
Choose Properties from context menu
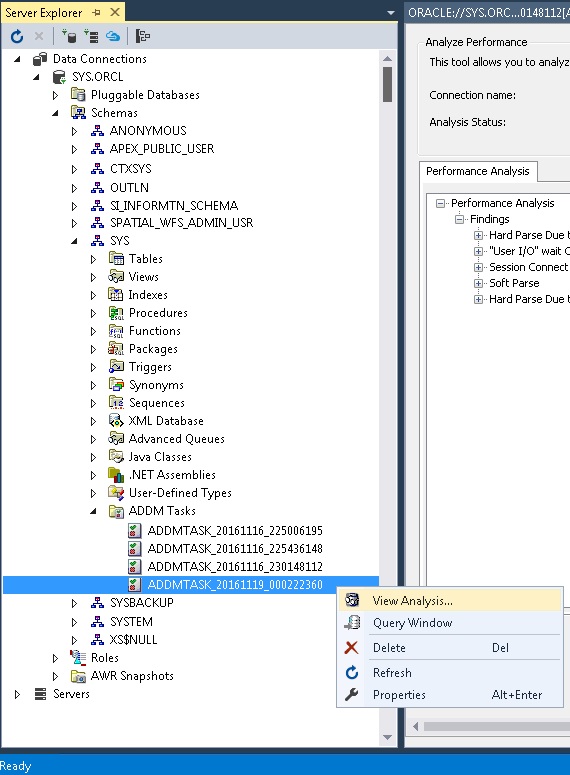point(450,694)
